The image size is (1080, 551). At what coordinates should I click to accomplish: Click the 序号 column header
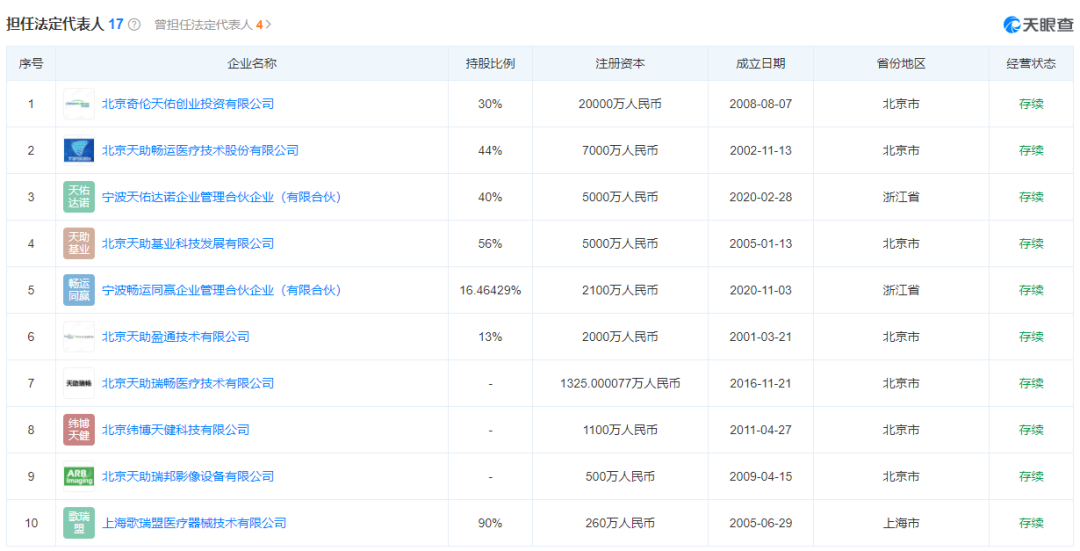[31, 63]
